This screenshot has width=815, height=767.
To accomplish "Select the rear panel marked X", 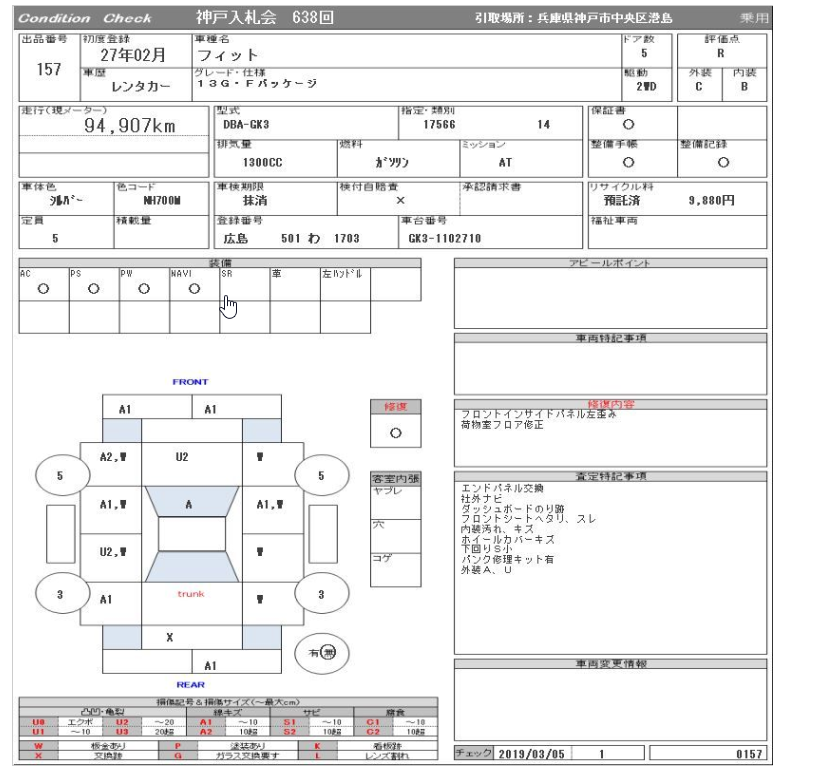I will (x=170, y=637).
